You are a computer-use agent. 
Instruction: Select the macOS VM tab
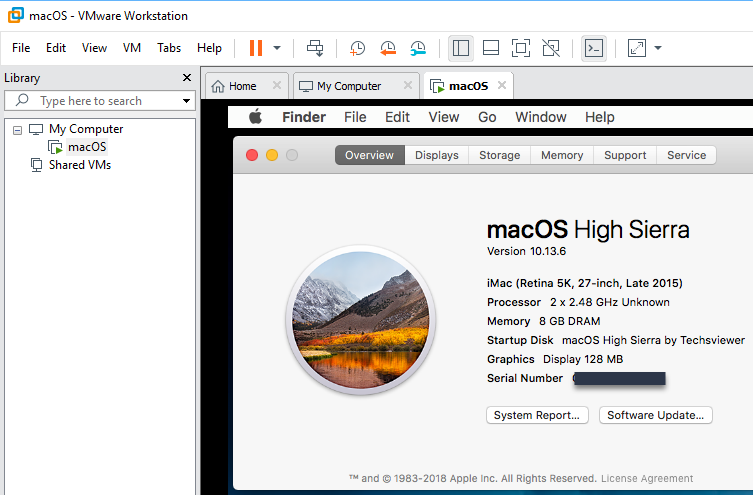coord(468,86)
